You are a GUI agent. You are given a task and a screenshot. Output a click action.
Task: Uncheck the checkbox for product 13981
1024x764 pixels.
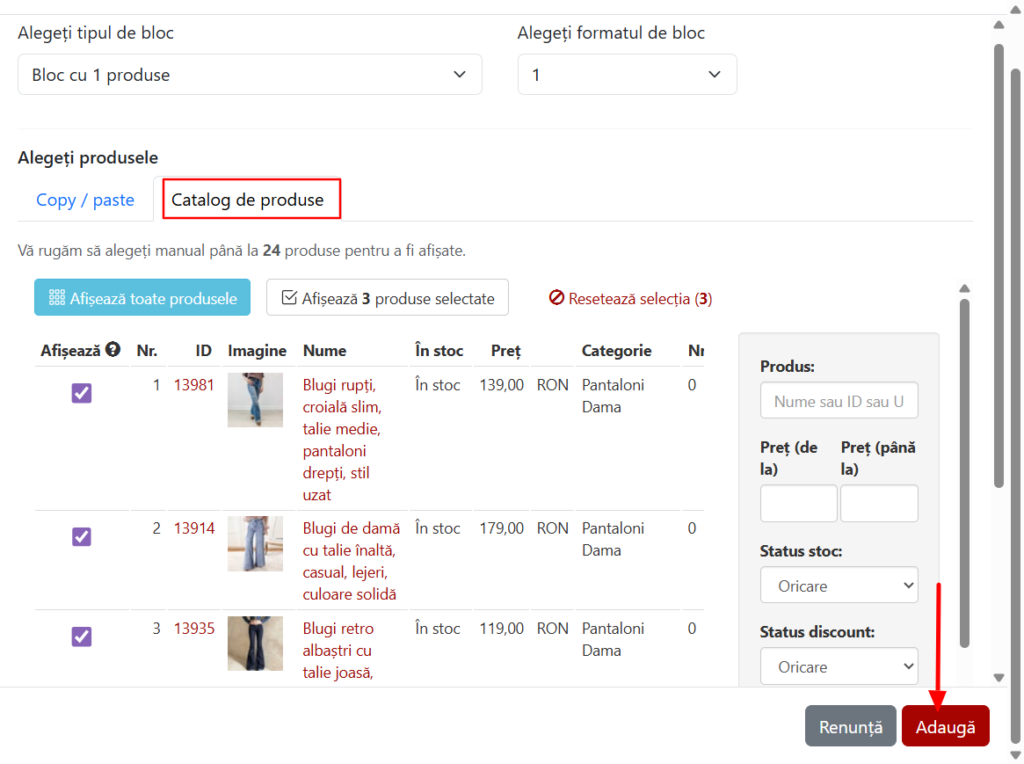(82, 393)
